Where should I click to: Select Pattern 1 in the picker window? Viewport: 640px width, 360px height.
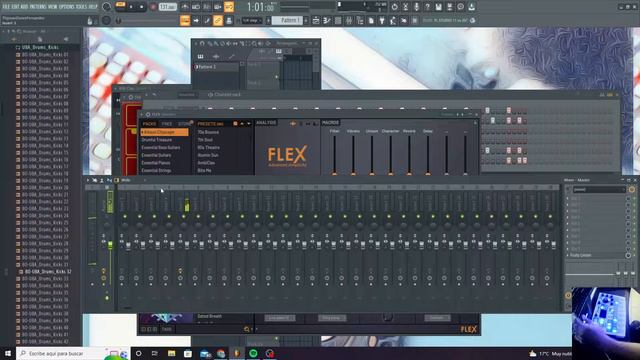point(215,67)
